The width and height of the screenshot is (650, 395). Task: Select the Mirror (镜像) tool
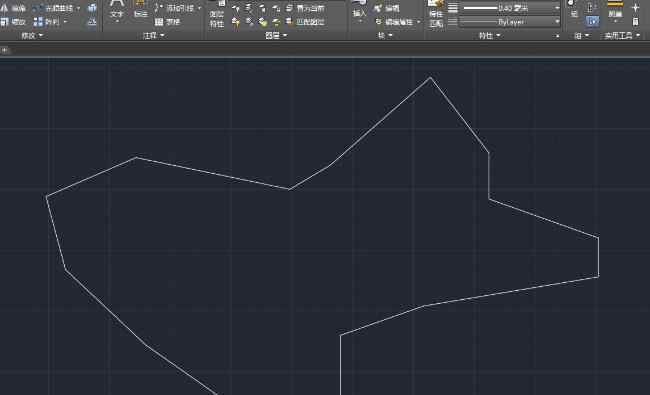(13, 8)
